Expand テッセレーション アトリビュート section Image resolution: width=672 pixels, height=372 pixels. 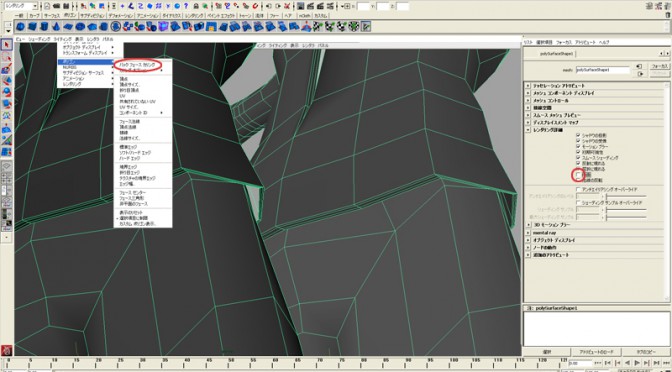click(x=528, y=86)
